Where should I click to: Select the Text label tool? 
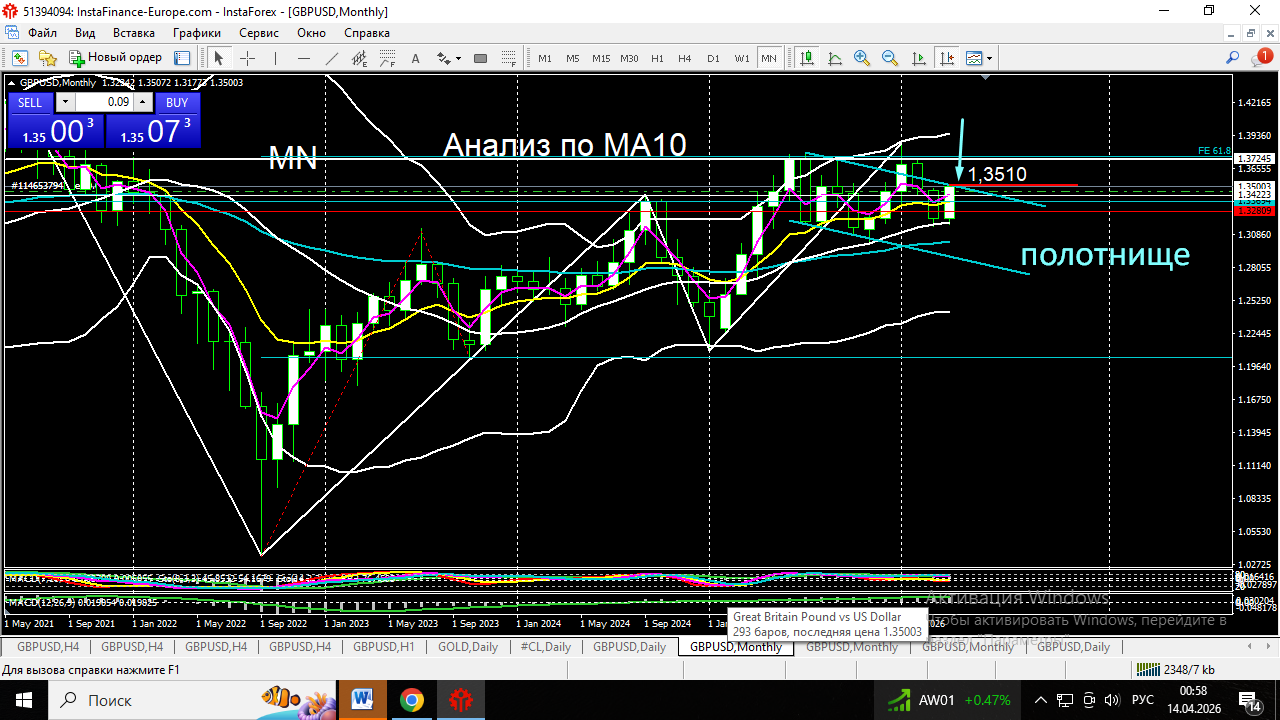[415, 57]
